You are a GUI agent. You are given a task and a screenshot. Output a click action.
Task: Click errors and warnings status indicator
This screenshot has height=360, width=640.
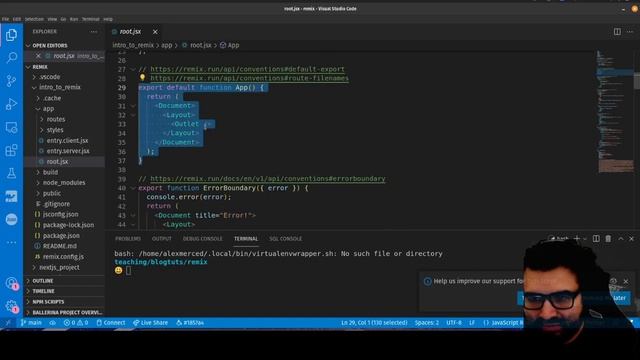click(x=76, y=323)
